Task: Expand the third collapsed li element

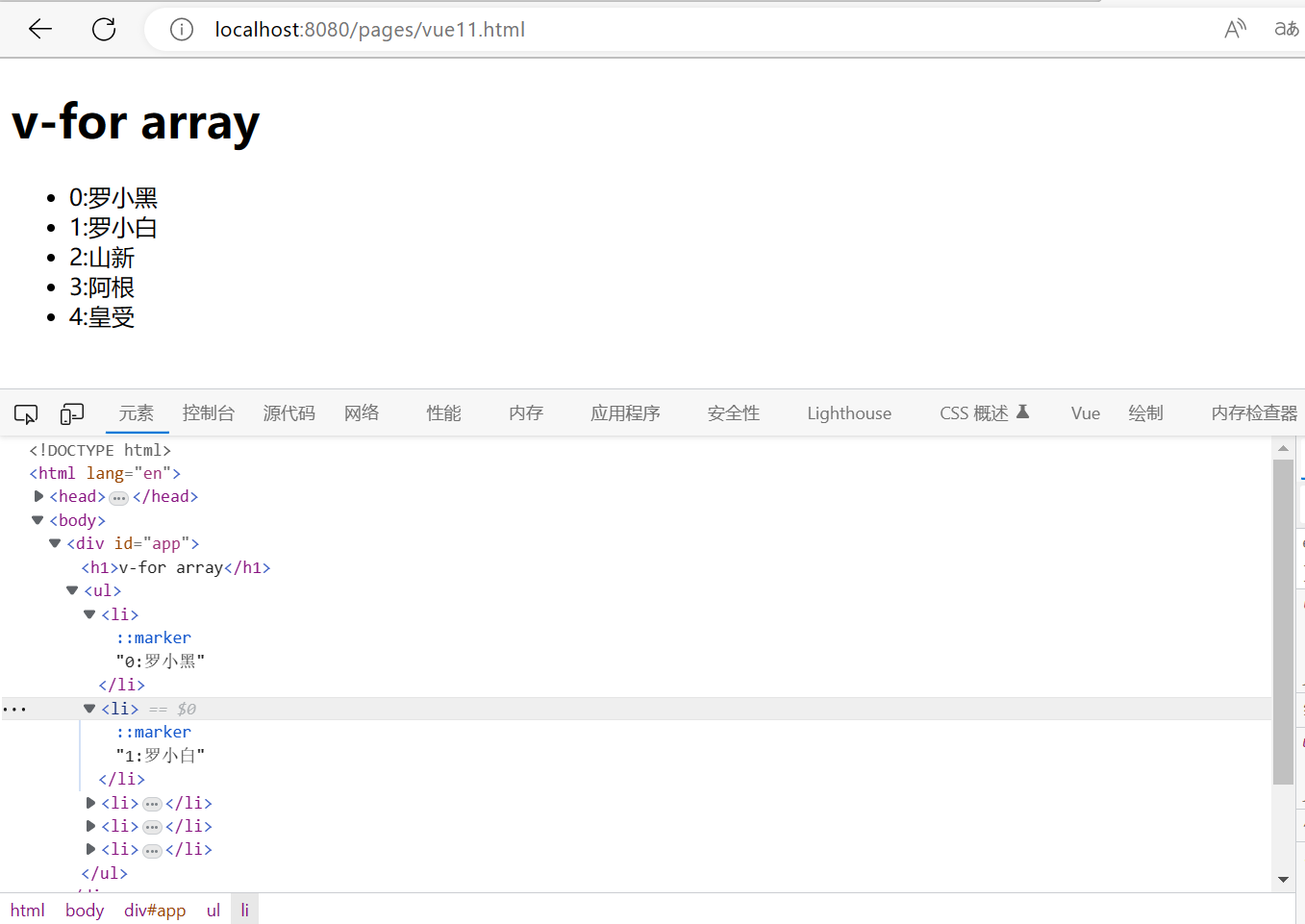Action: click(x=90, y=849)
